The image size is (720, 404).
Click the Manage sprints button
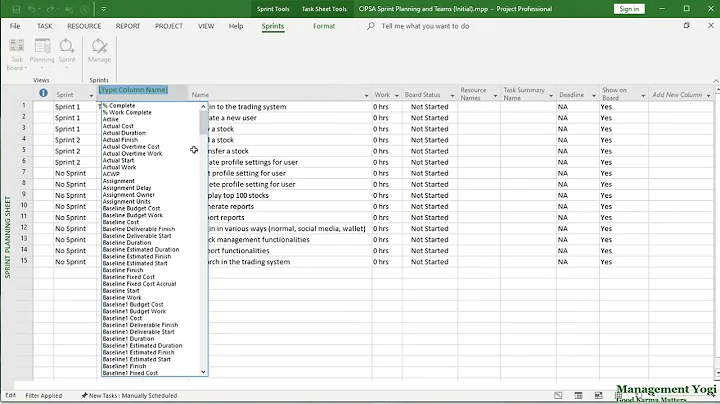pyautogui.click(x=99, y=51)
